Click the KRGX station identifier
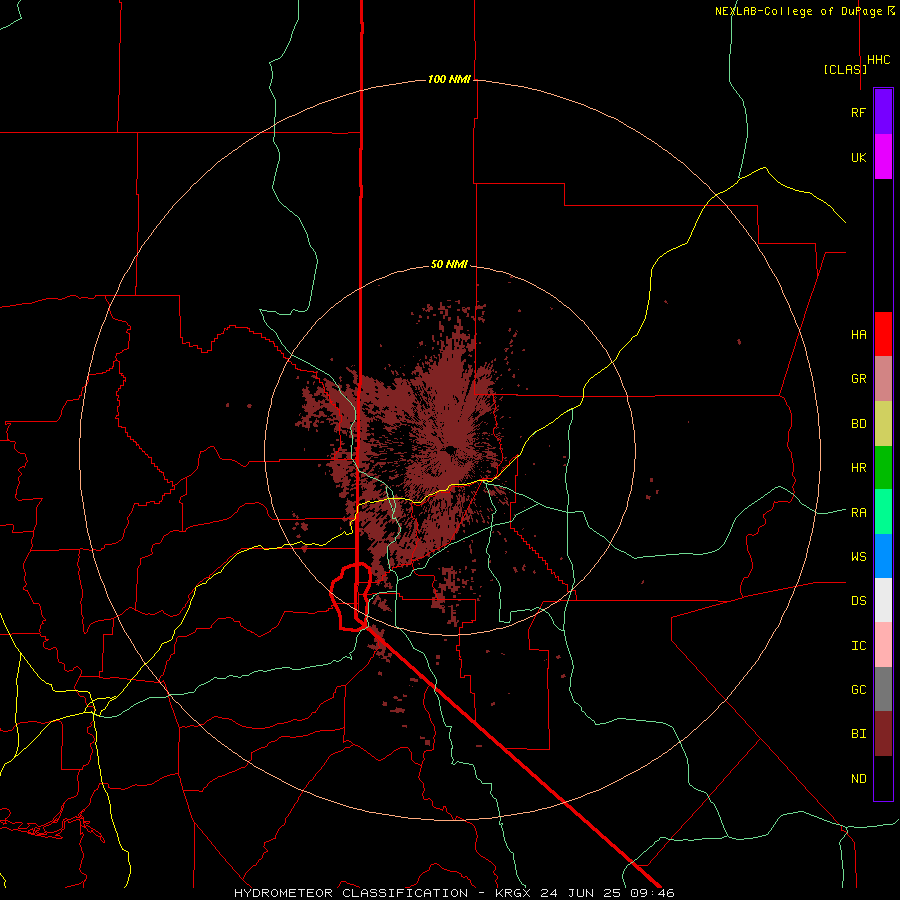Viewport: 900px width, 900px height. pyautogui.click(x=513, y=893)
